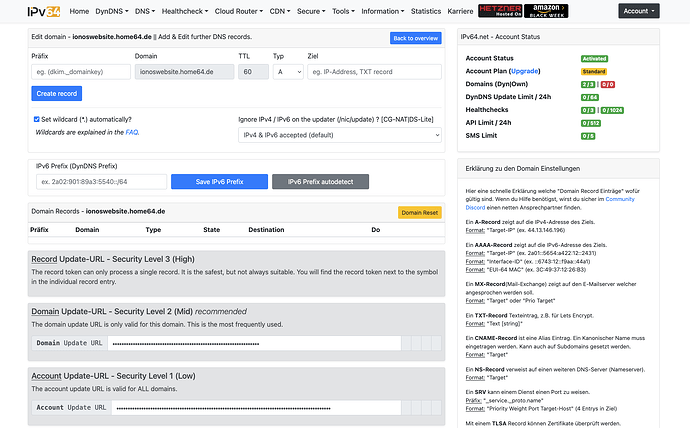This screenshot has width=690, height=428.
Task: Open the record type dropdown showing A
Action: tap(288, 72)
